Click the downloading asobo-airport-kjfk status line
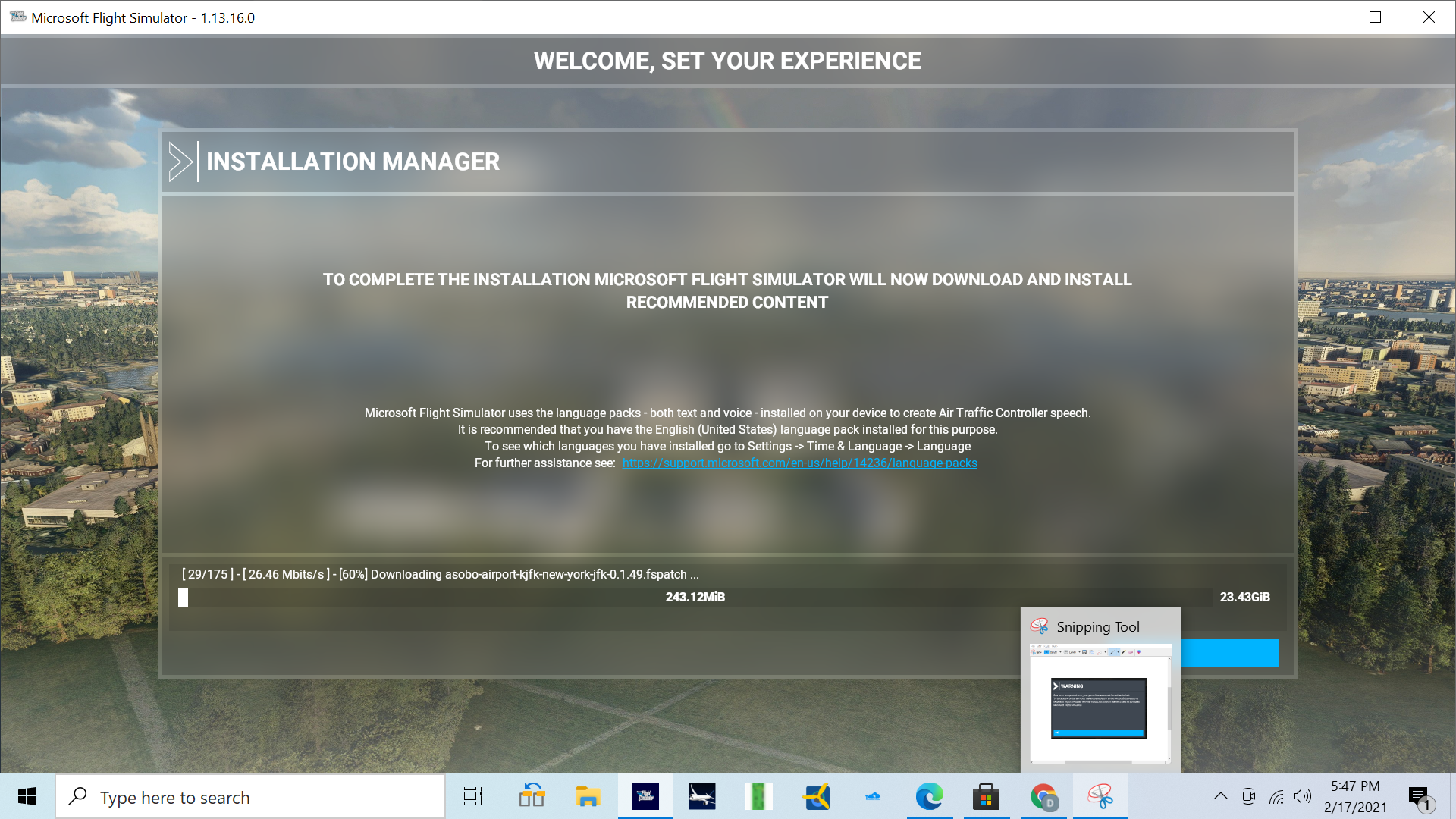Viewport: 1456px width, 819px height. click(x=441, y=575)
